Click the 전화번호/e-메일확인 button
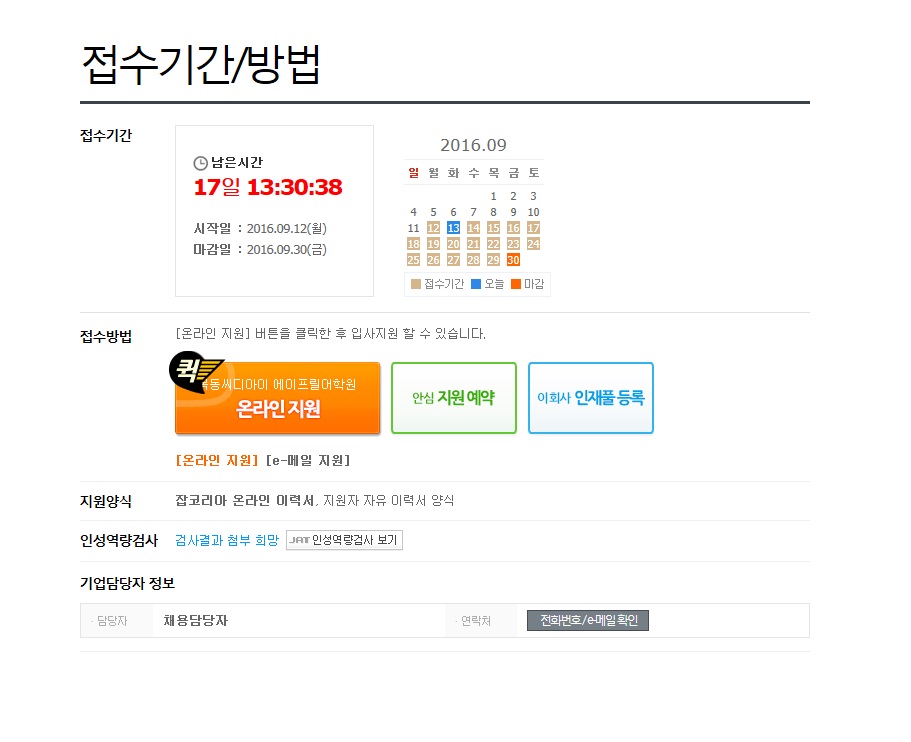The height and width of the screenshot is (742, 911). [x=588, y=621]
